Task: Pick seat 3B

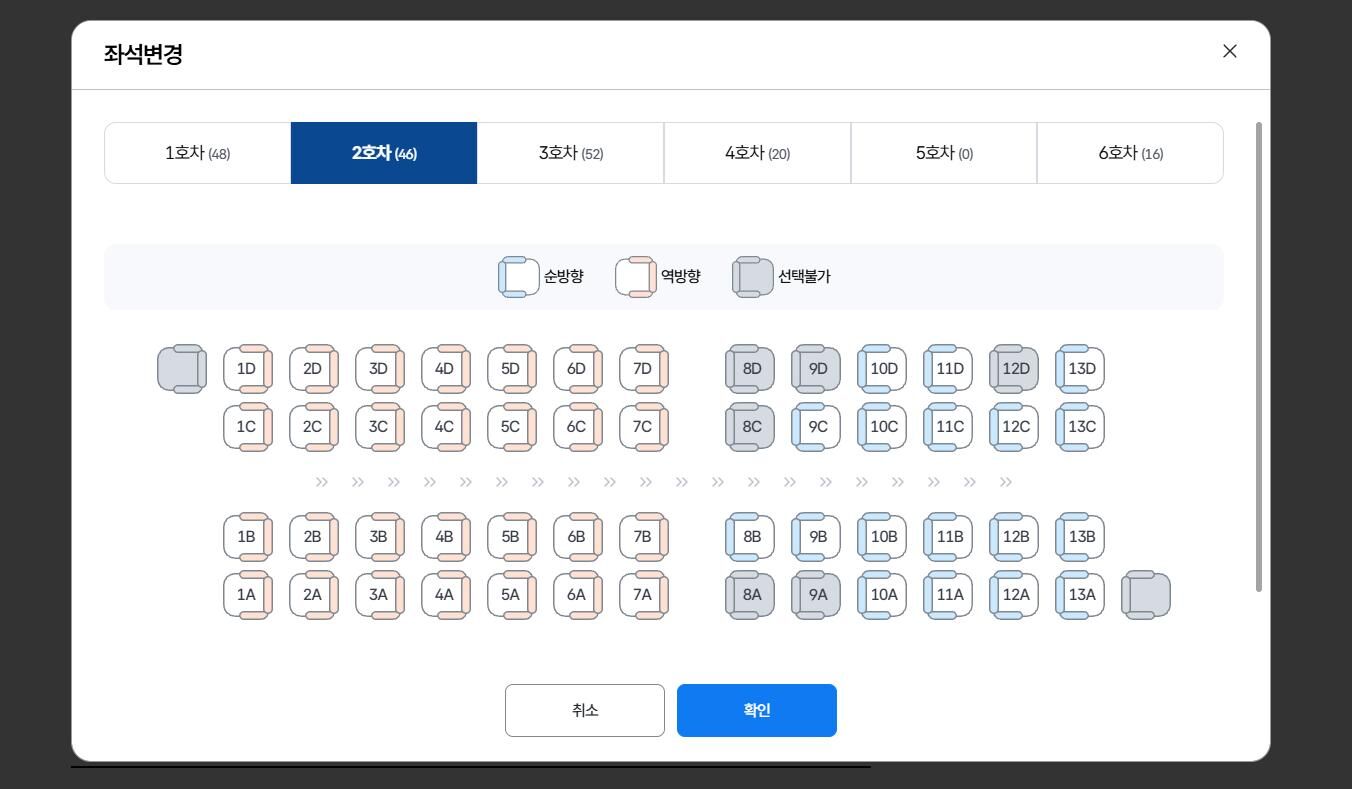Action: [379, 537]
